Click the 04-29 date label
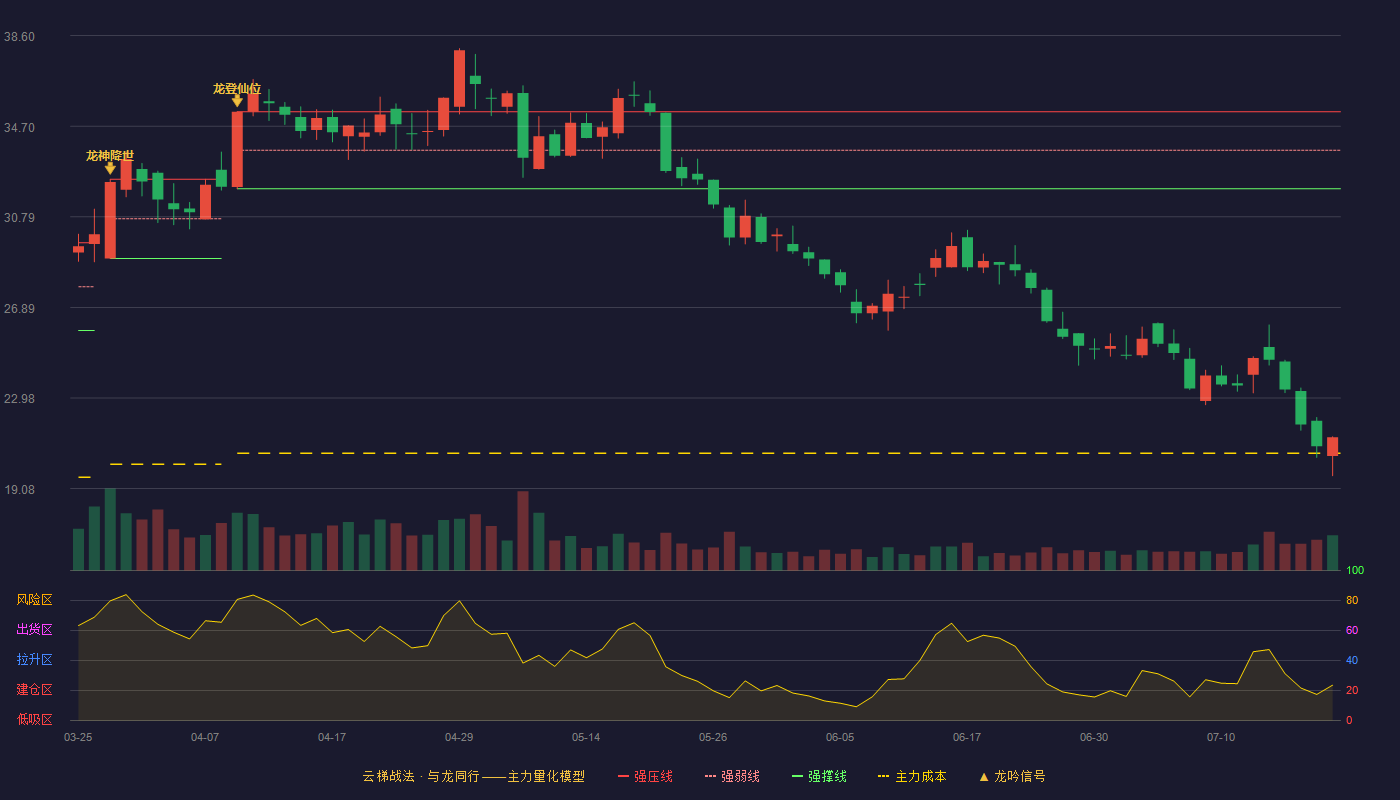The image size is (1400, 800). click(x=459, y=737)
